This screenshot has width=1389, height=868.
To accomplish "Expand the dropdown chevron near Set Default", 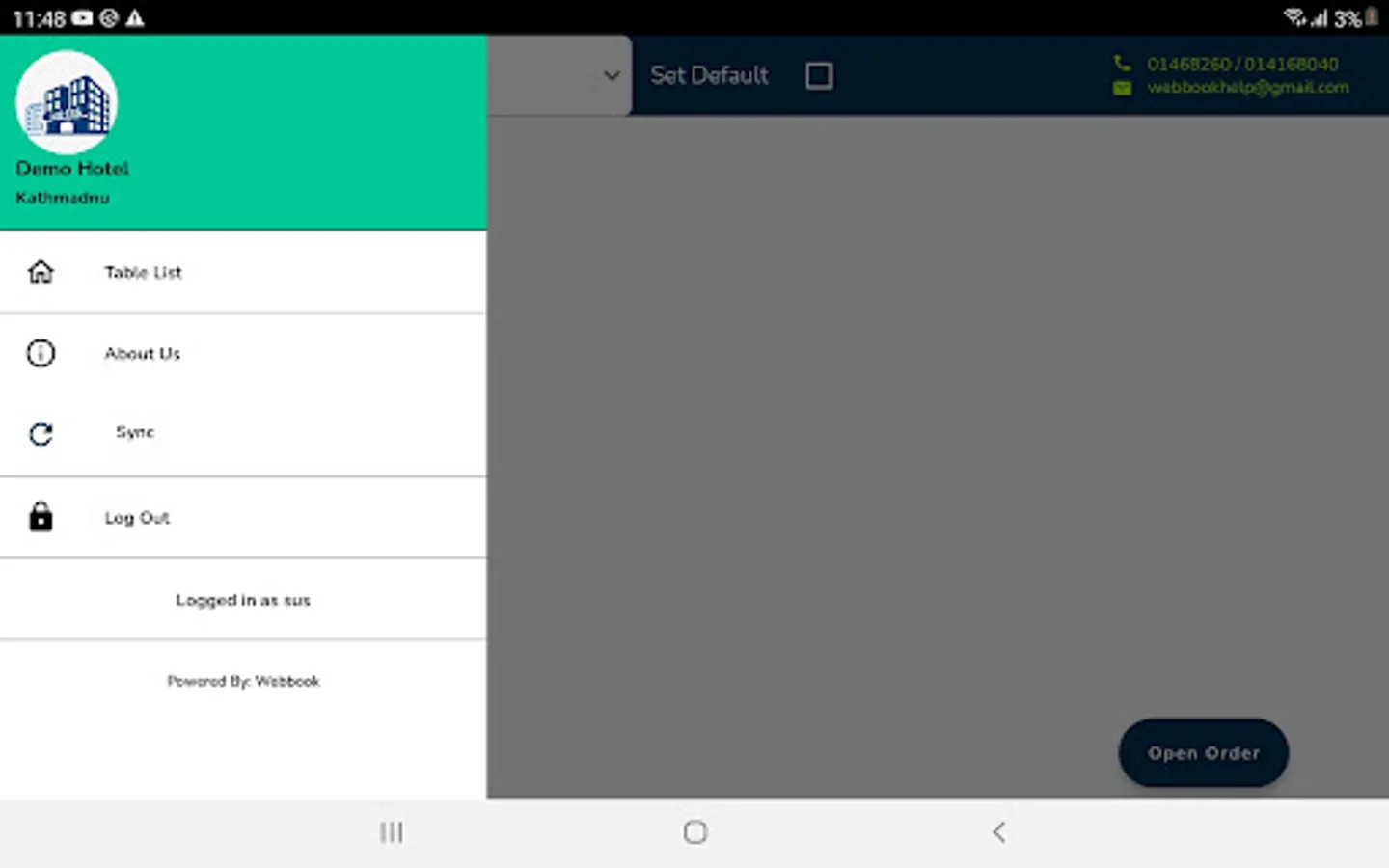I will point(611,75).
